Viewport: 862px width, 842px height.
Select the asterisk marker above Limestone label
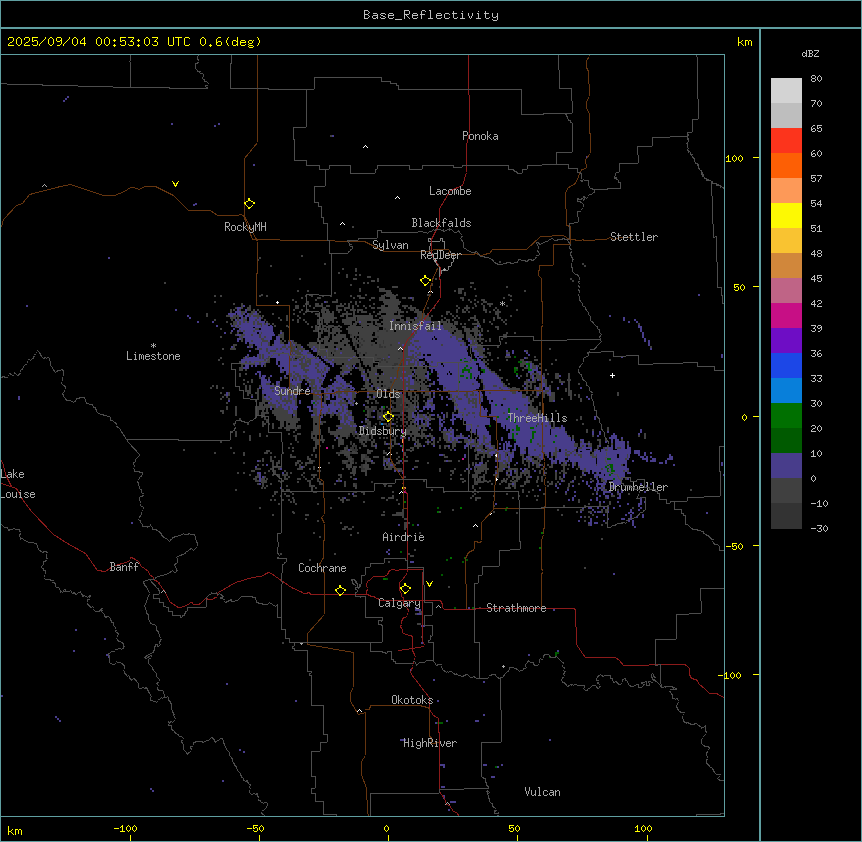153,346
